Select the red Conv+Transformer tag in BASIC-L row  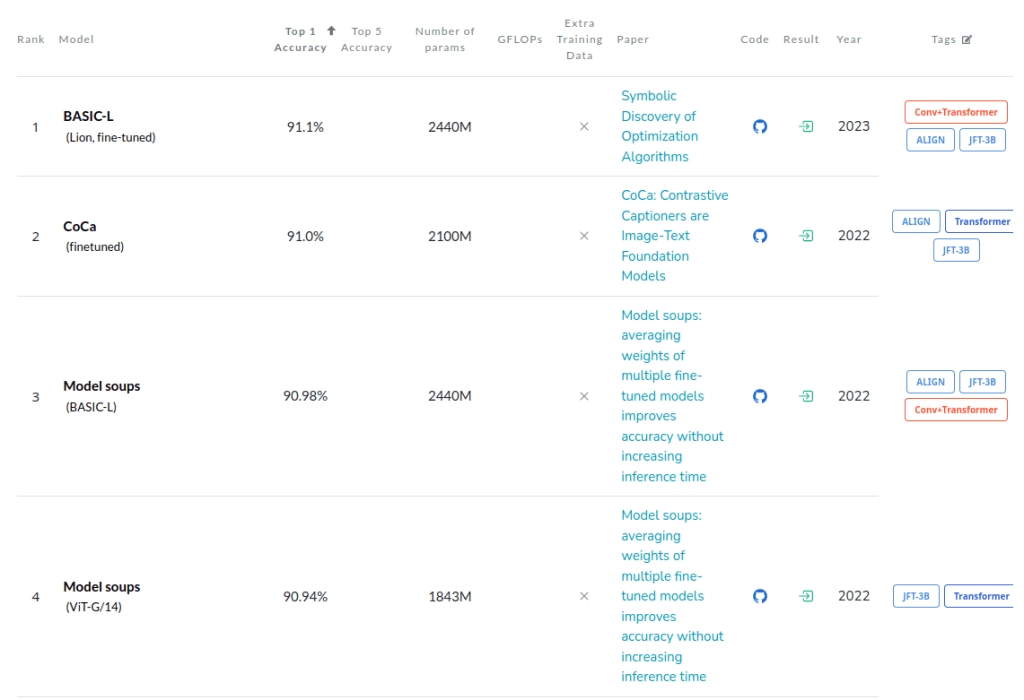(x=955, y=112)
